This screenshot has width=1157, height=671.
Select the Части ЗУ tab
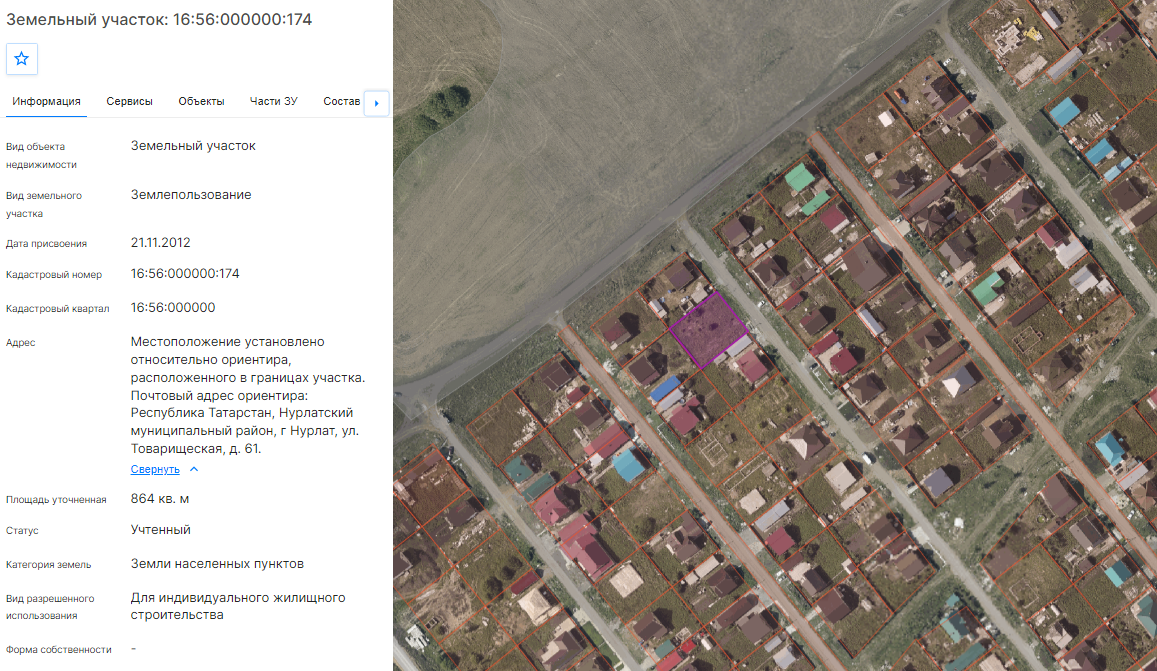point(274,101)
